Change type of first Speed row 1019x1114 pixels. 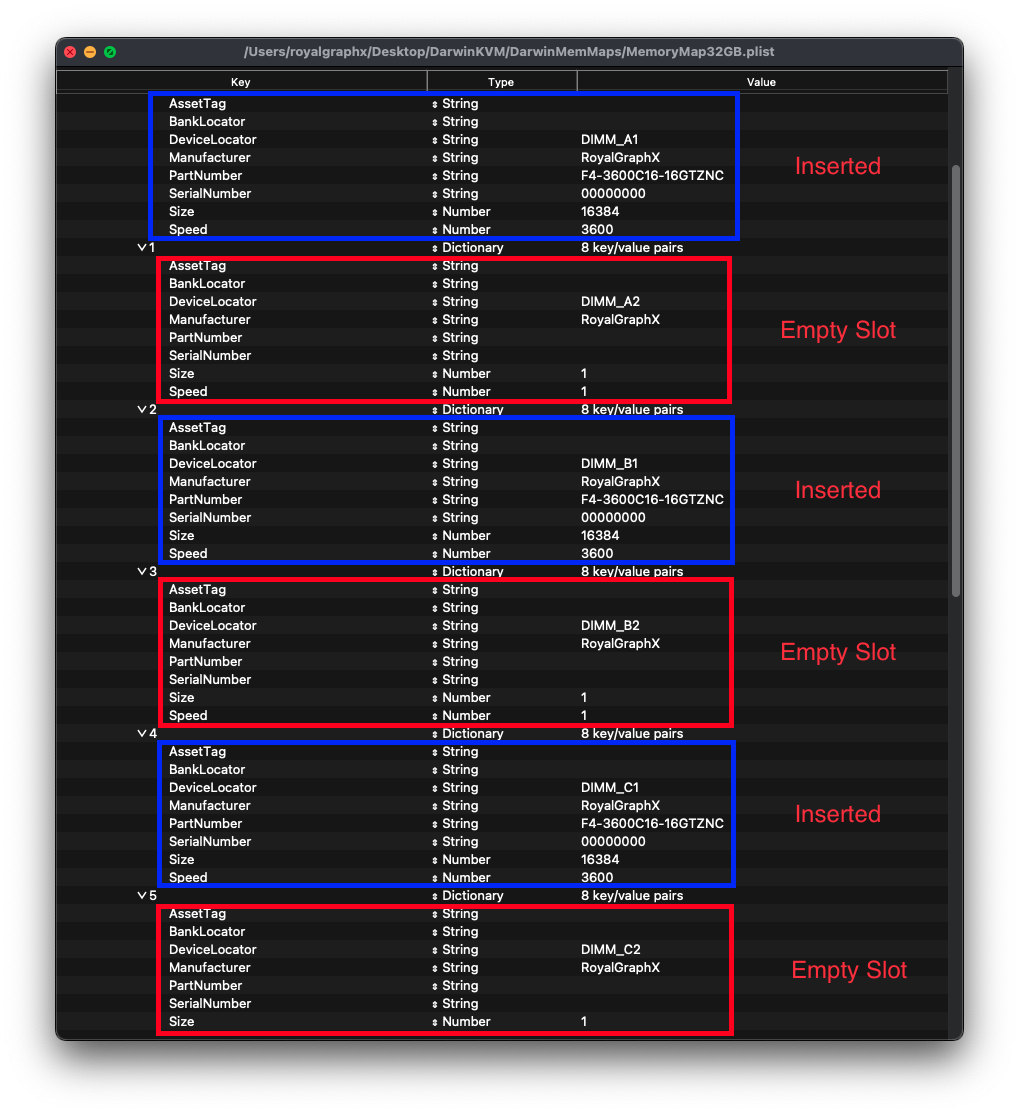click(x=435, y=229)
